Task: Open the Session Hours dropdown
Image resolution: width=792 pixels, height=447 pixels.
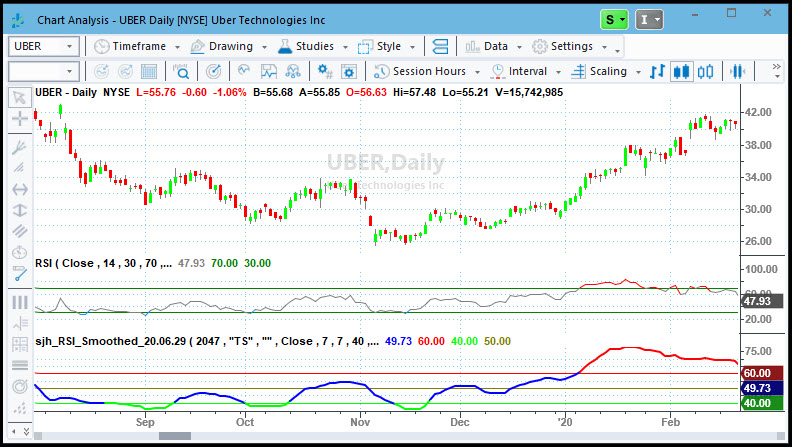Action: point(427,72)
